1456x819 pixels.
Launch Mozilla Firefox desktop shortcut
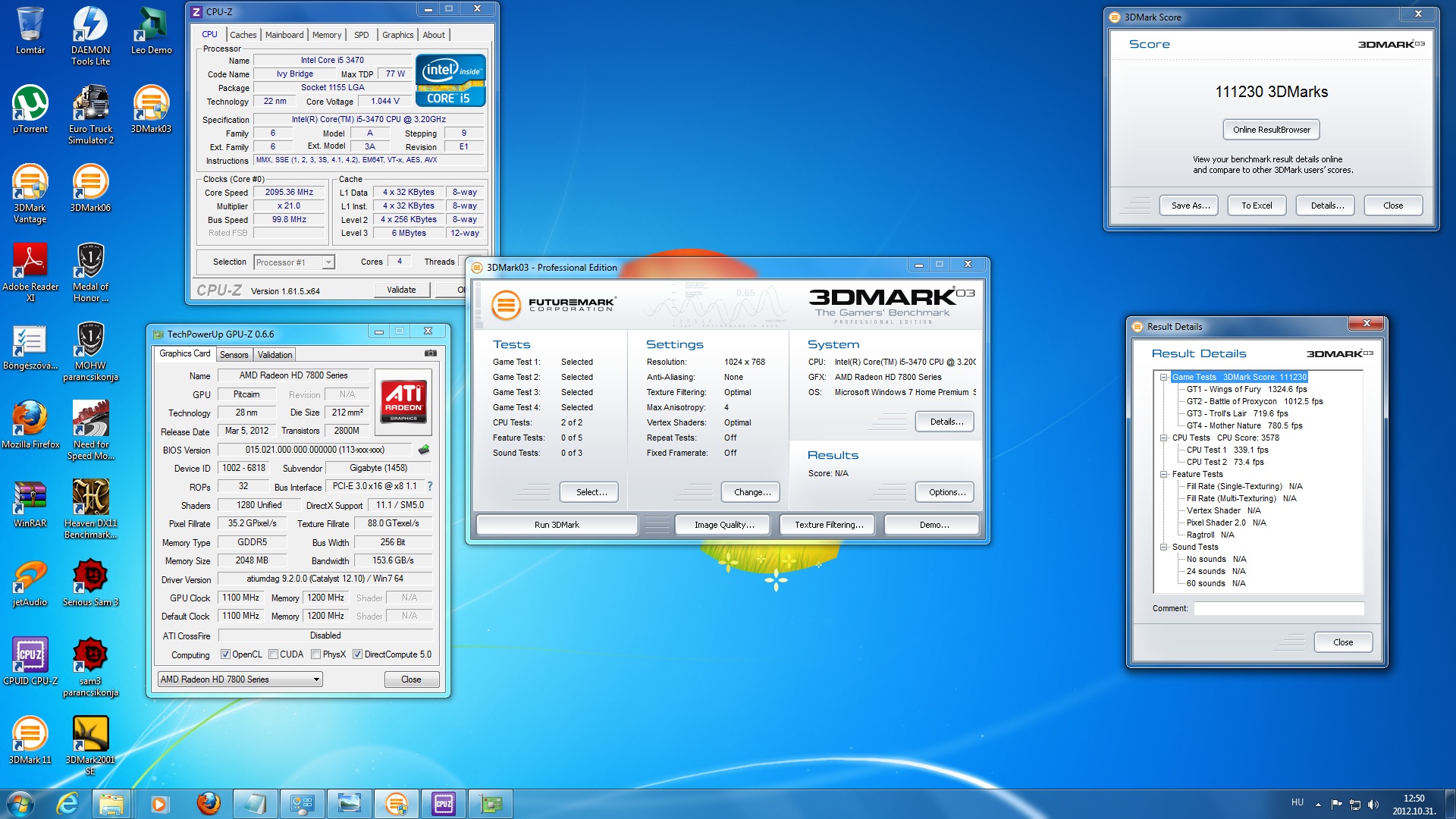[x=30, y=425]
